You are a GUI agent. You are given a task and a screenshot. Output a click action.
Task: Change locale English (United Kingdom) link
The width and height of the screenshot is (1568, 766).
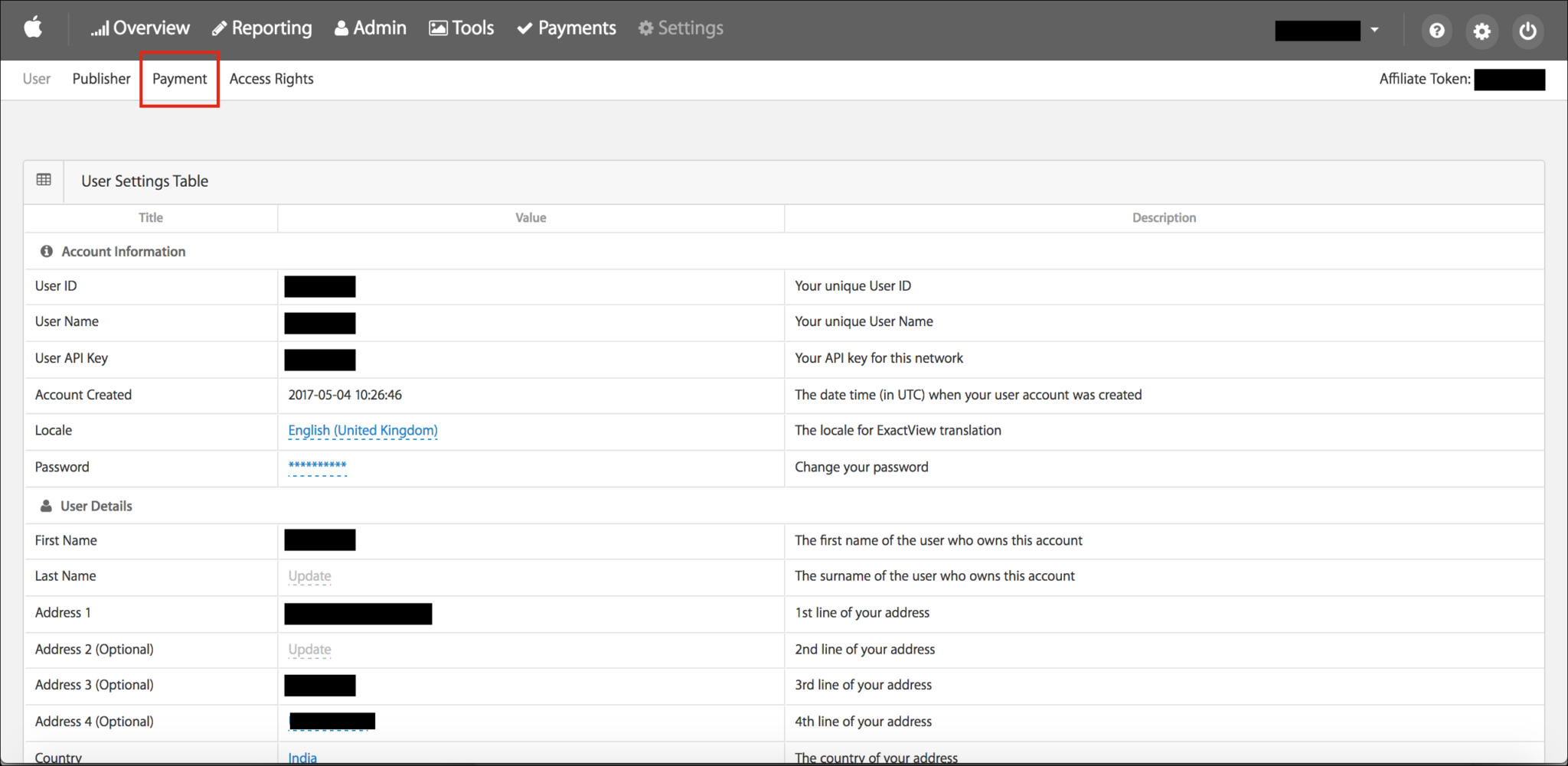(363, 430)
